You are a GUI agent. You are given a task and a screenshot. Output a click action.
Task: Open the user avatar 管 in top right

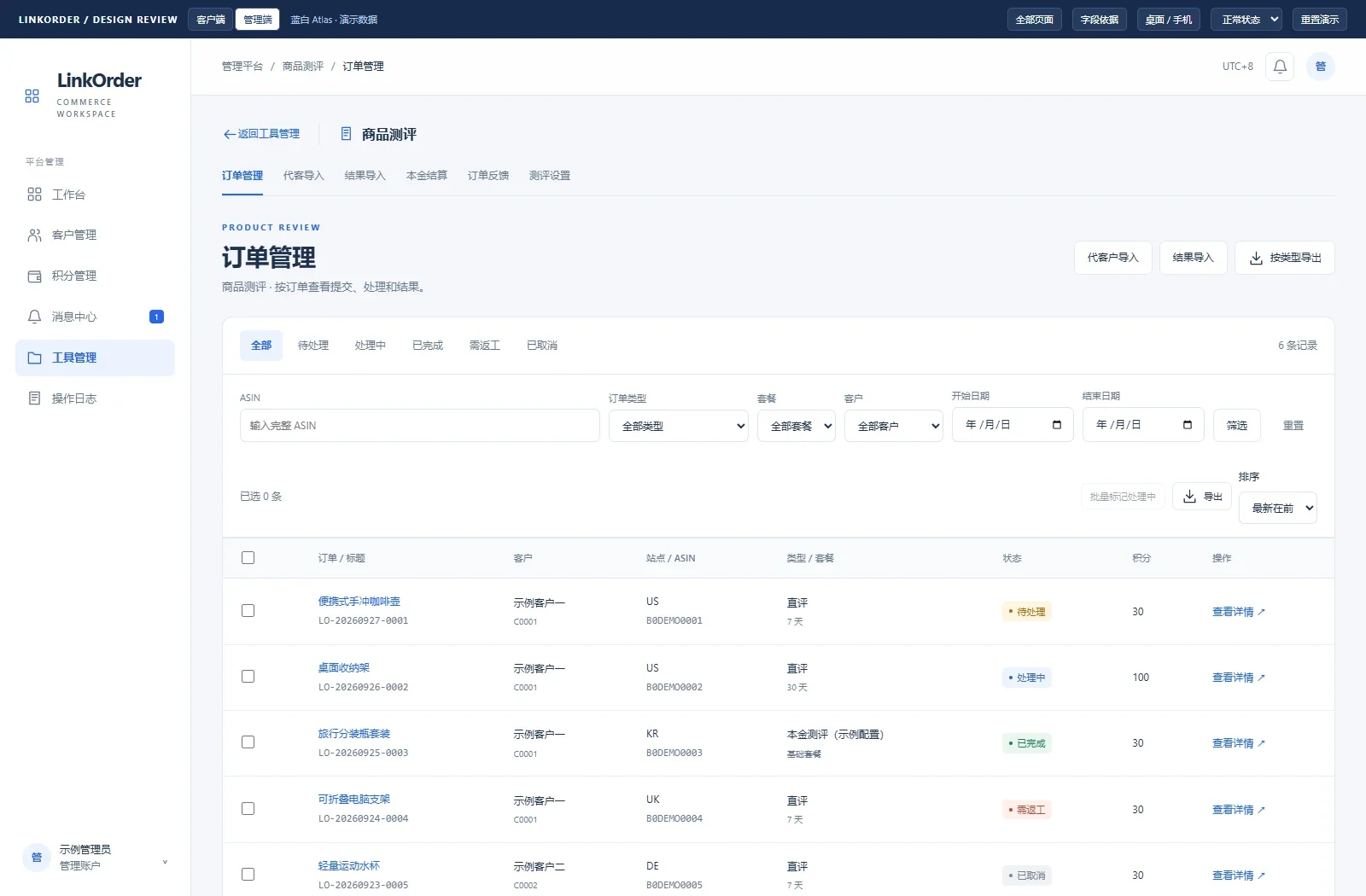click(1321, 67)
